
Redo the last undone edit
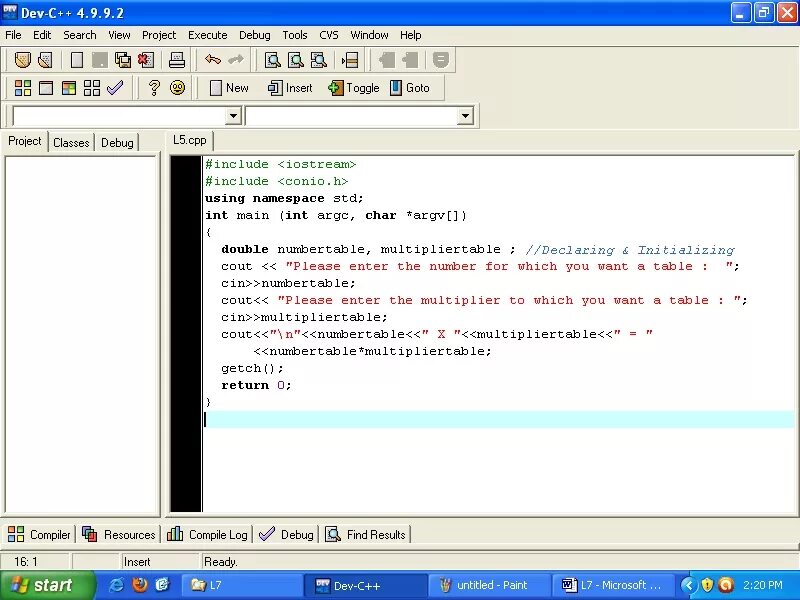click(236, 60)
